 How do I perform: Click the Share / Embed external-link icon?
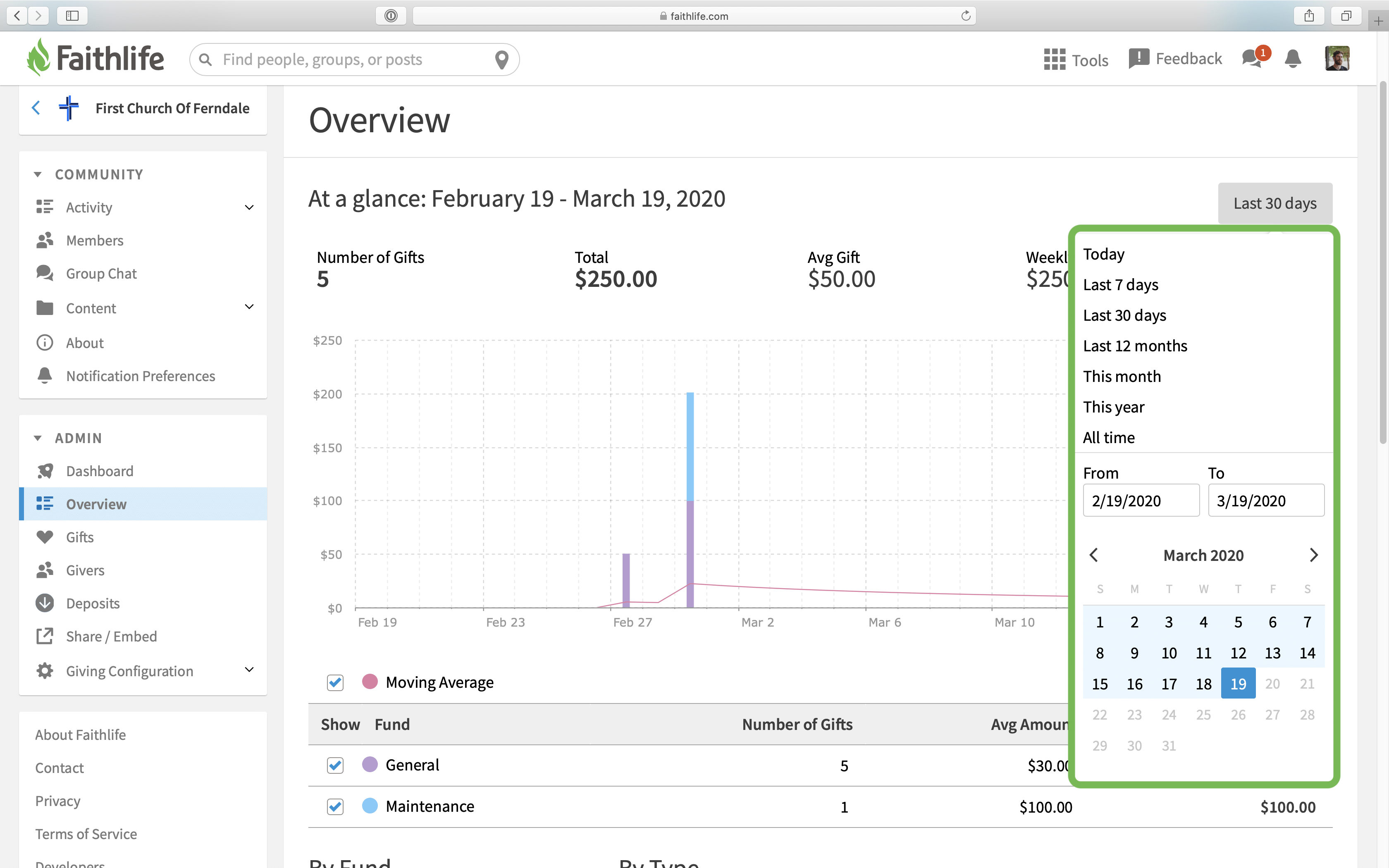point(45,636)
